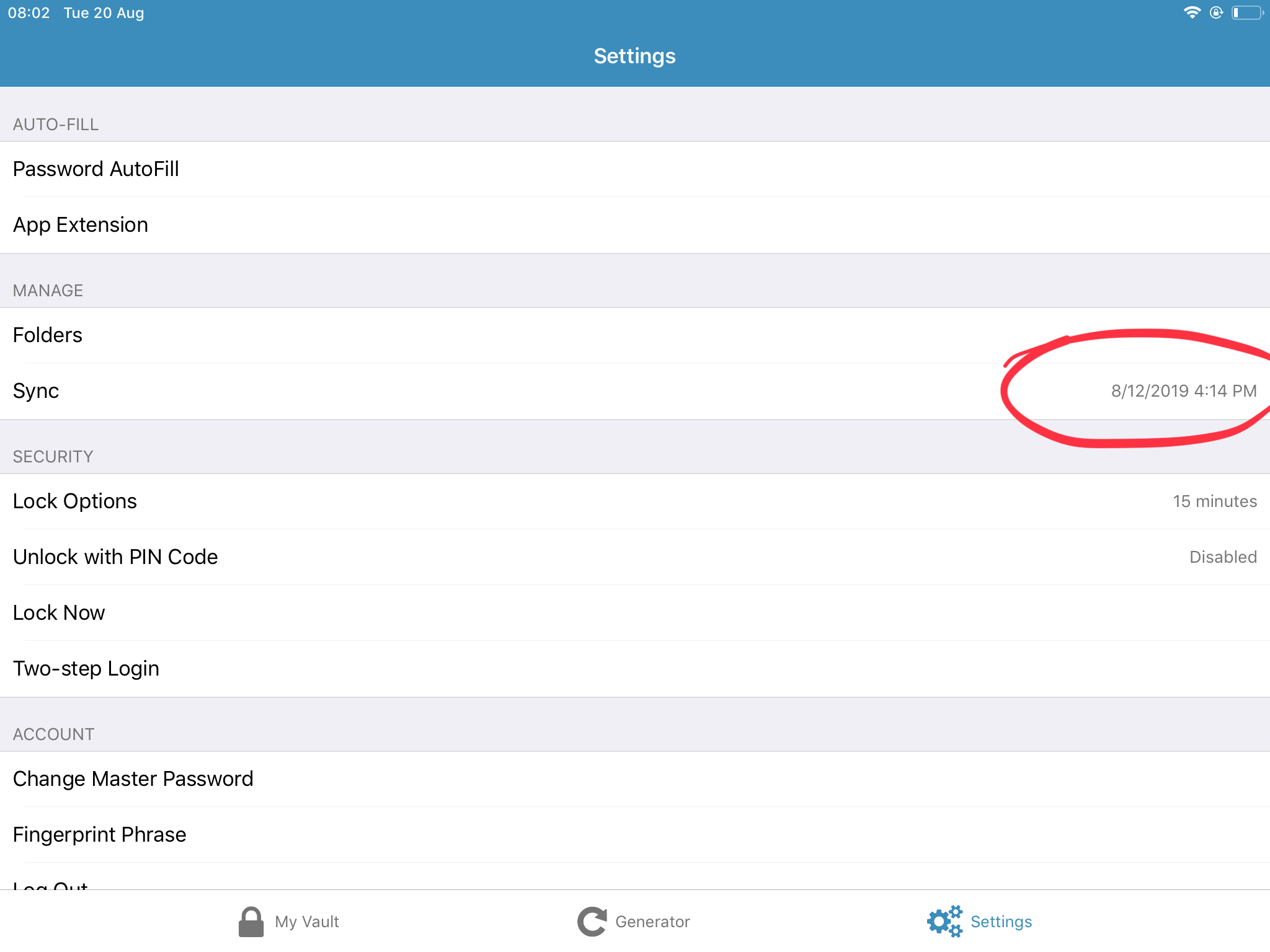
Task: Toggle Unlock with PIN Code setting
Action: click(x=115, y=557)
